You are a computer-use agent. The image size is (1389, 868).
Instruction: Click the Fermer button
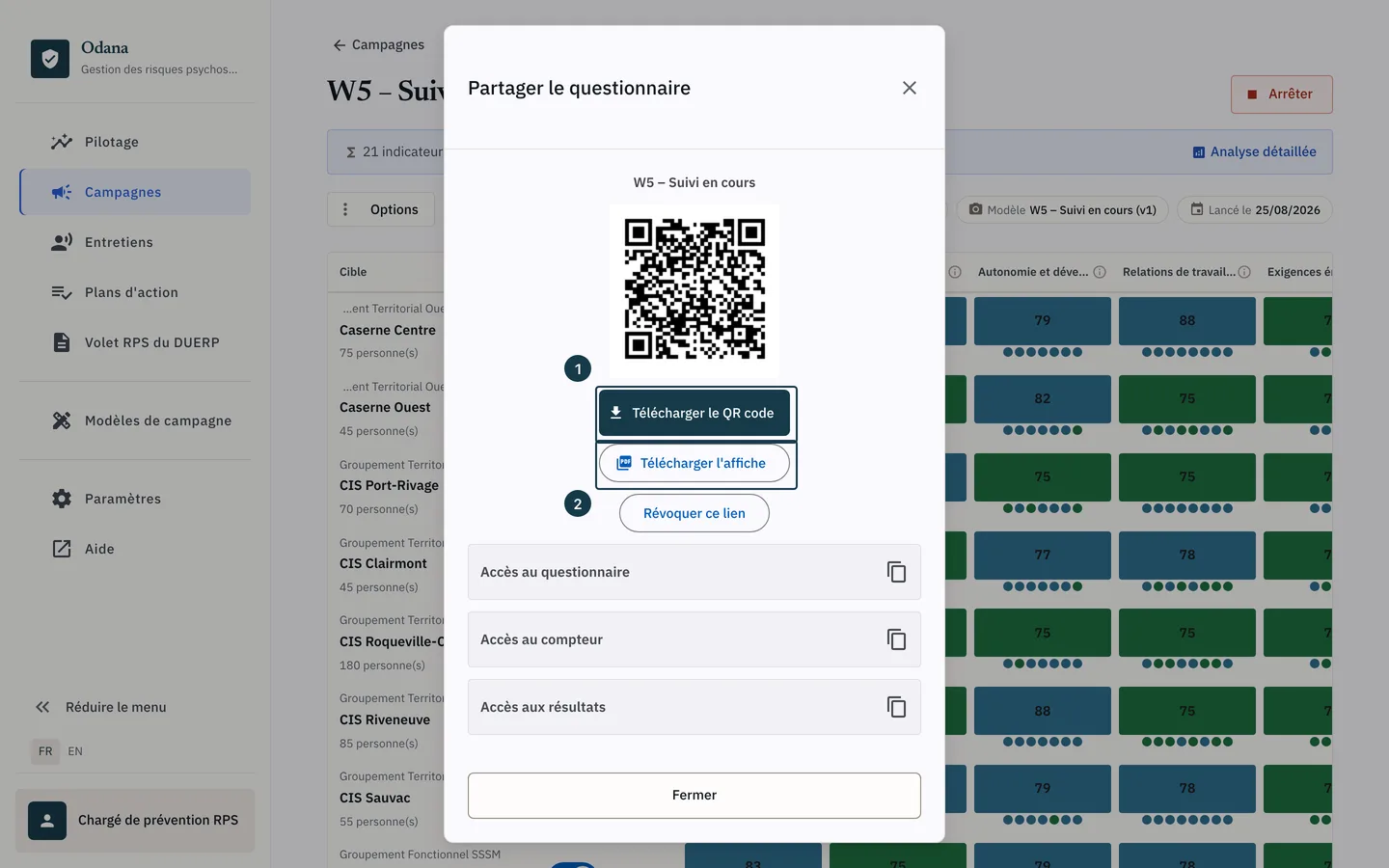pyautogui.click(x=694, y=796)
